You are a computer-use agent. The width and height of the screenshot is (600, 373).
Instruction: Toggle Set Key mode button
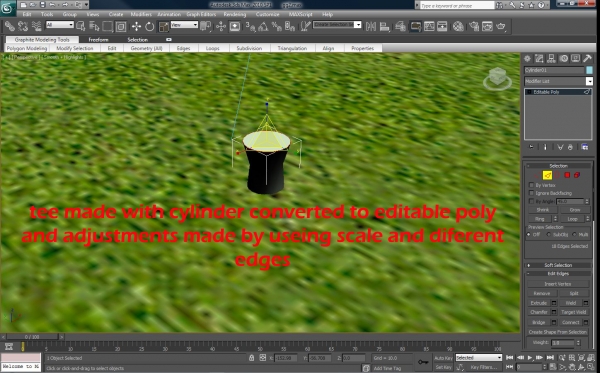tap(443, 367)
